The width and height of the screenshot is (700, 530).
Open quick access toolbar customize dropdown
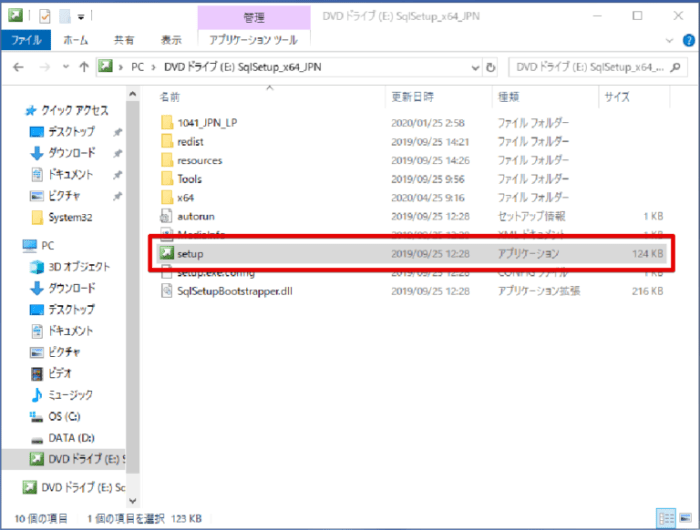click(x=81, y=17)
